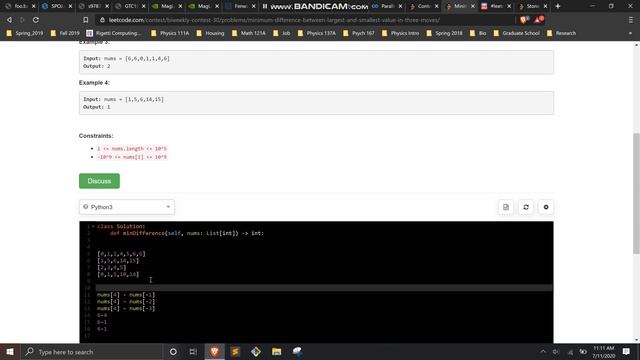Image resolution: width=640 pixels, height=360 pixels.
Task: Click the browser back arrow
Action: click(9, 20)
